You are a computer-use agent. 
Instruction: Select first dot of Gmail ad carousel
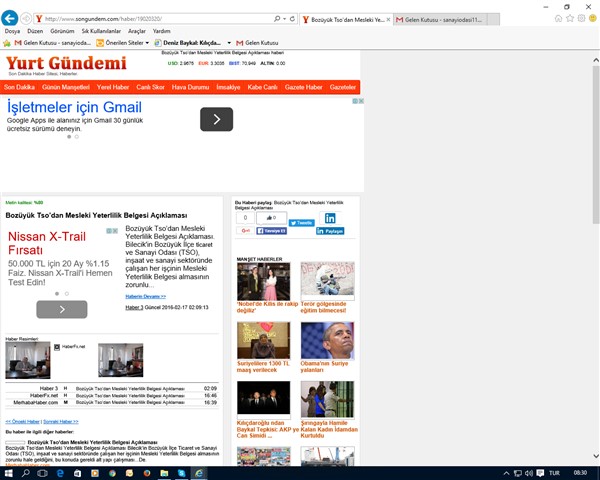[69, 137]
